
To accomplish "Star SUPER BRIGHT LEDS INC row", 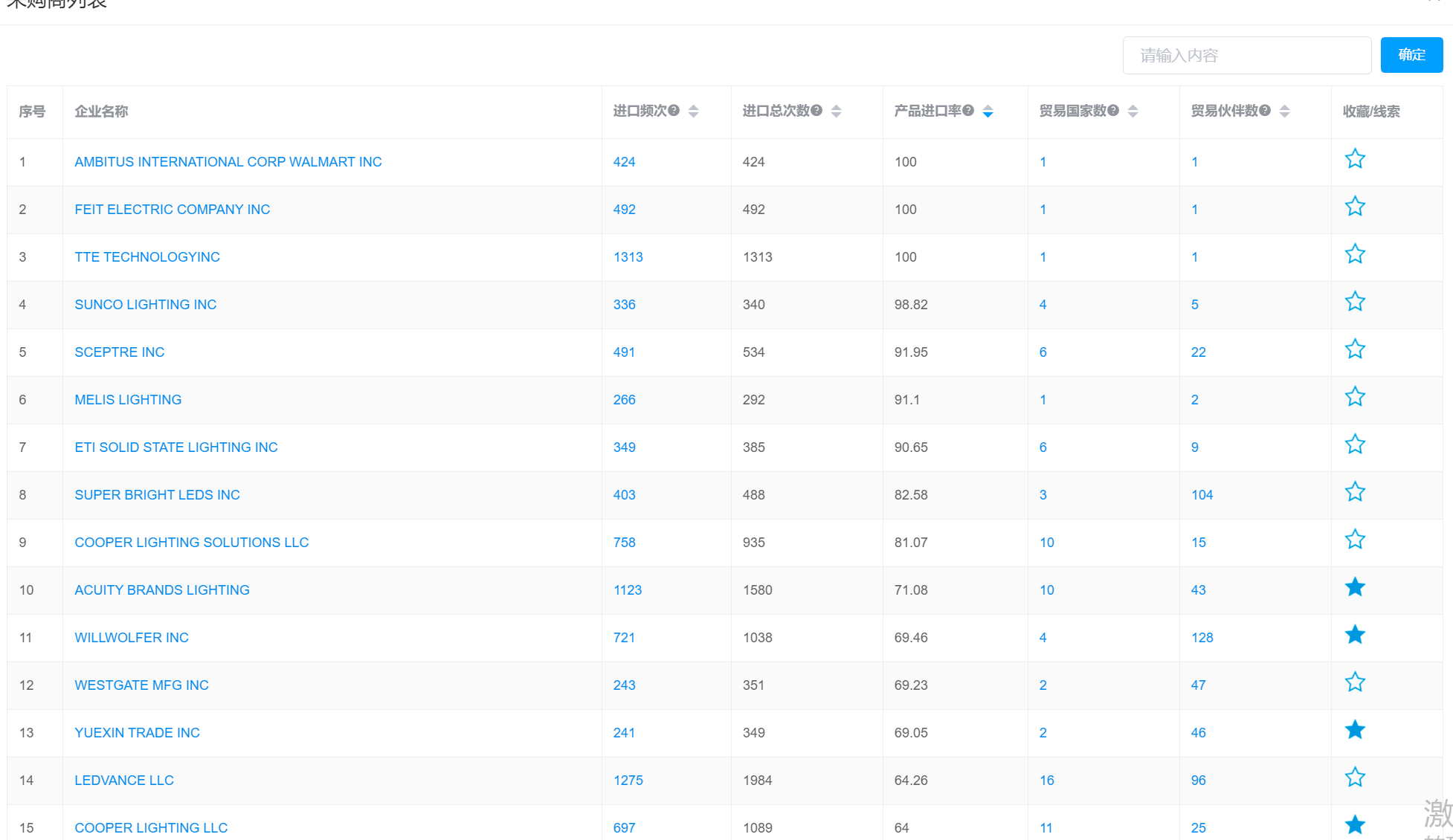I will pyautogui.click(x=1355, y=492).
